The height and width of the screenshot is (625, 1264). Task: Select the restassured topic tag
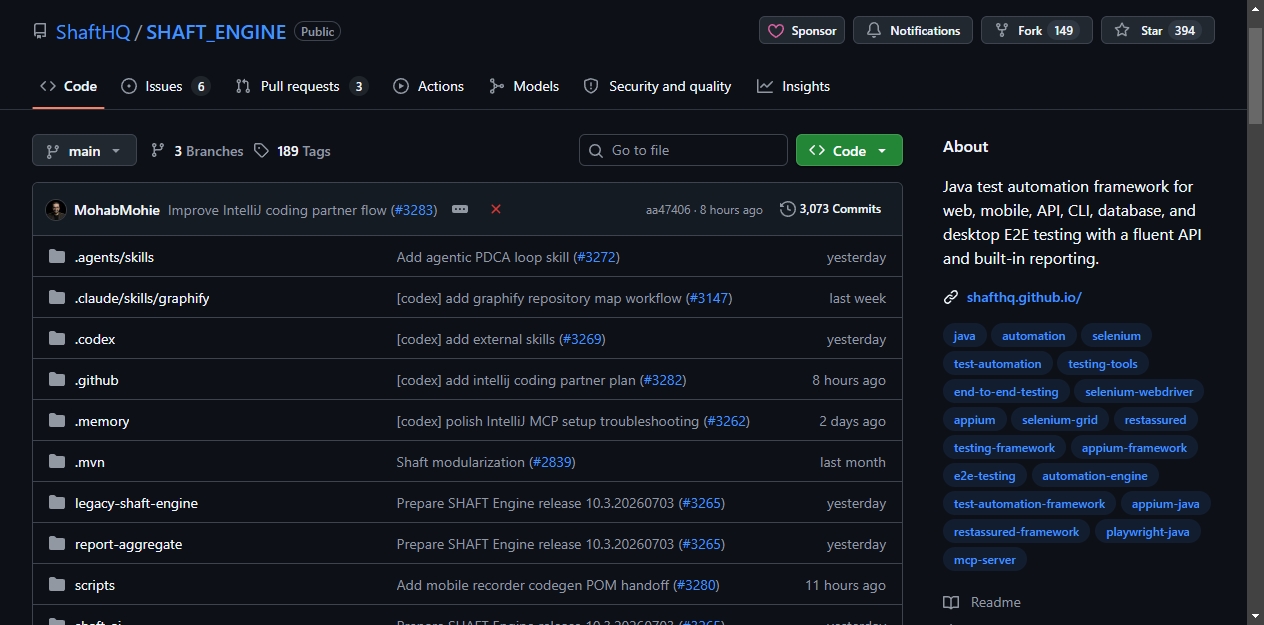[1155, 420]
